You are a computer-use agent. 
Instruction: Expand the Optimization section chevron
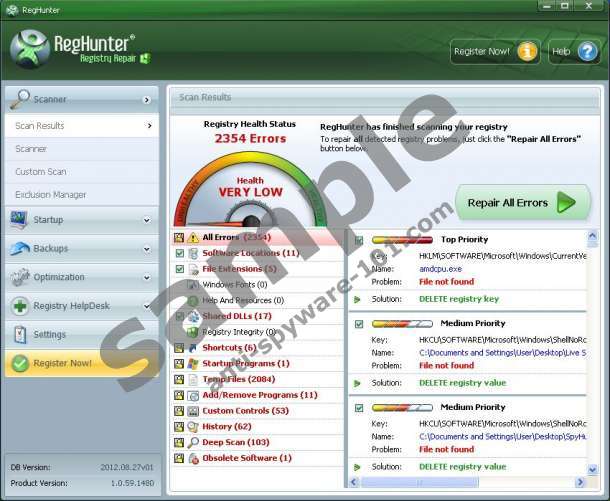pyautogui.click(x=147, y=278)
